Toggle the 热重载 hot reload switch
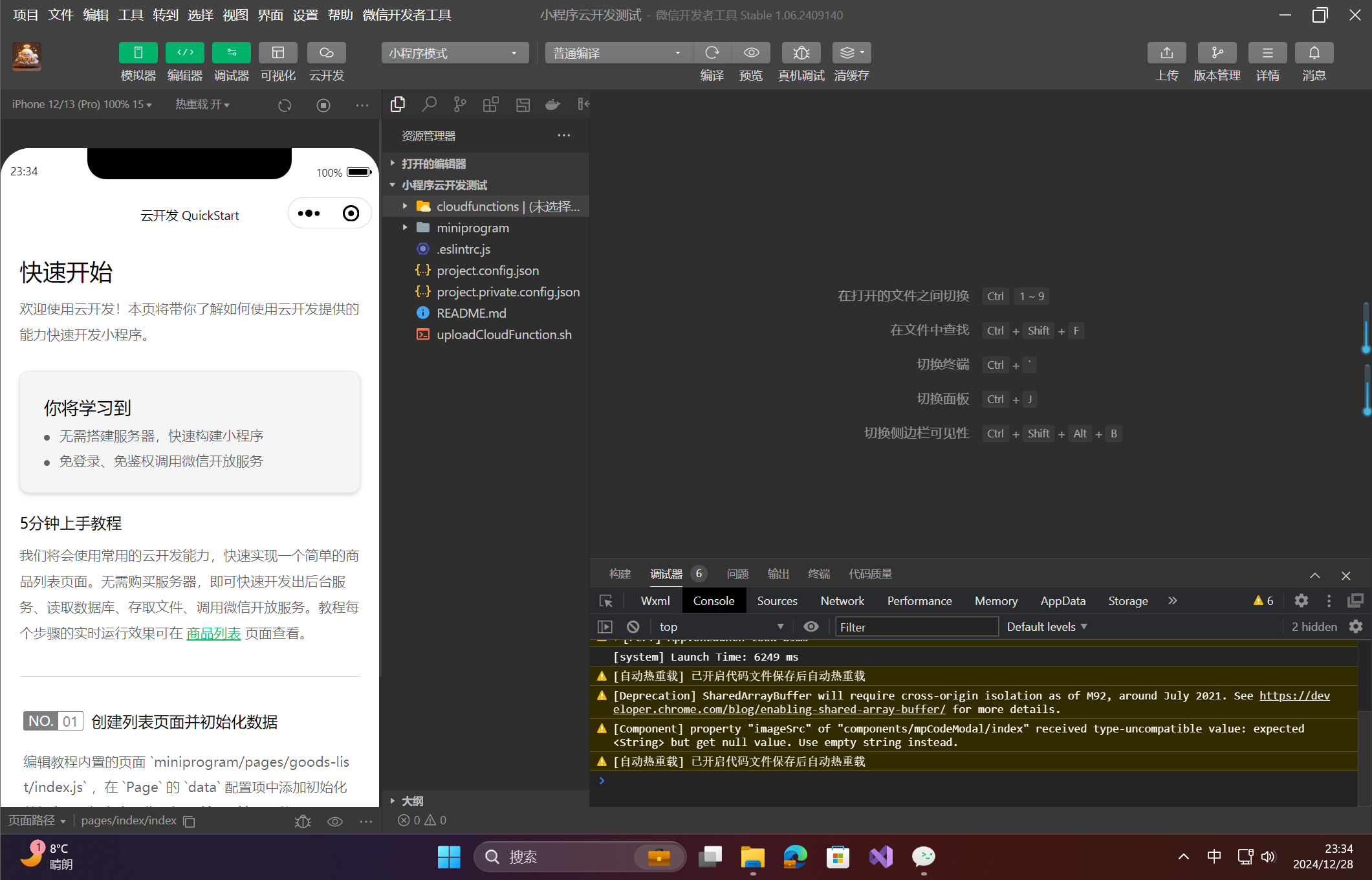The height and width of the screenshot is (880, 1372). [201, 104]
